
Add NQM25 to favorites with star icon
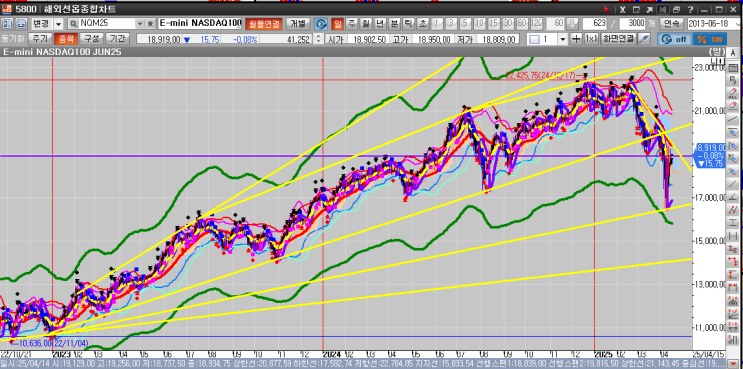coord(150,24)
